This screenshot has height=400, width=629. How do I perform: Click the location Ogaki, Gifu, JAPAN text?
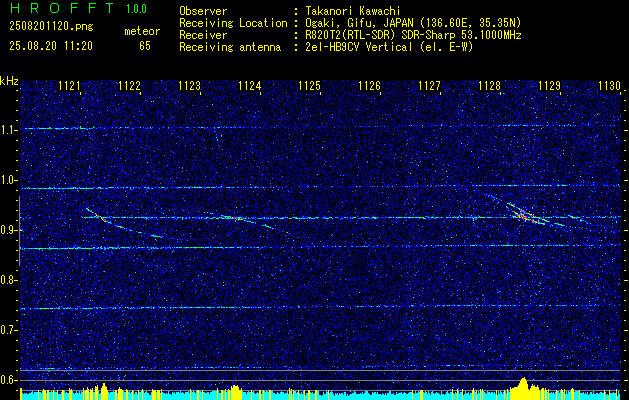tap(414, 23)
